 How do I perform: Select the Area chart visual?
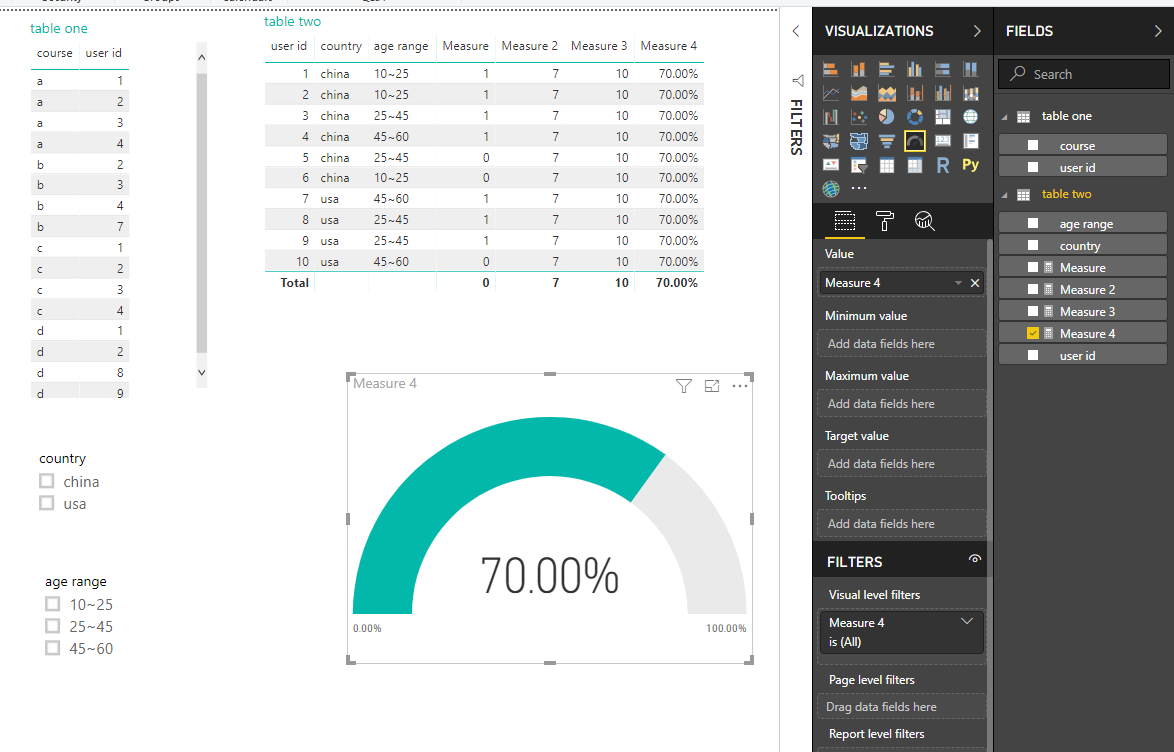(859, 94)
